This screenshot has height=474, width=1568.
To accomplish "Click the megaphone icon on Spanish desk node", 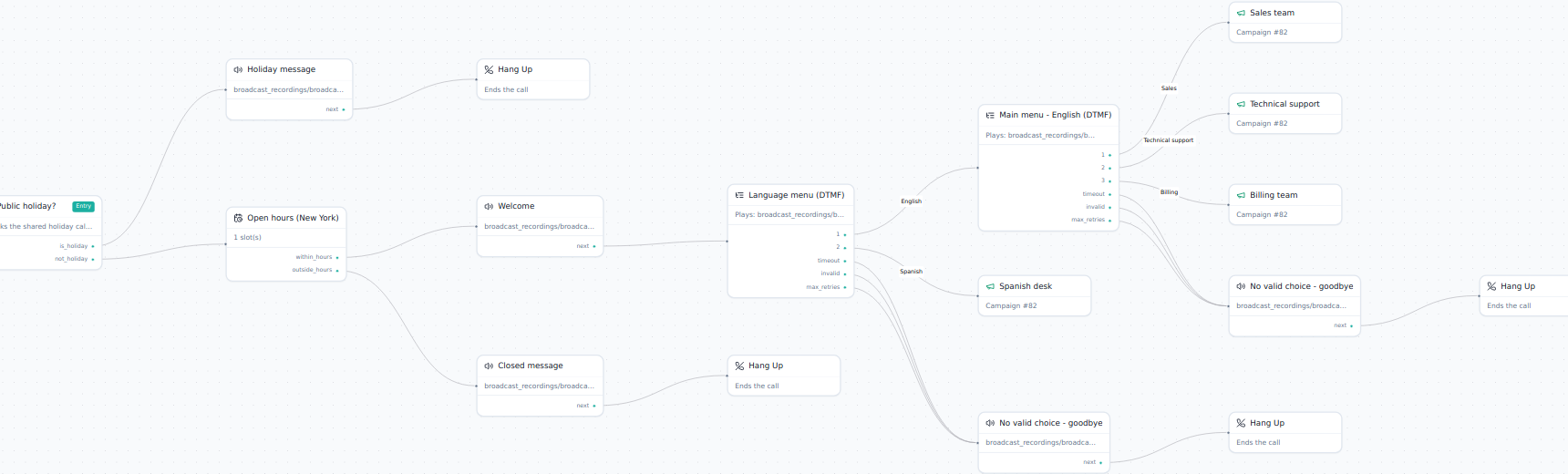I will click(x=990, y=286).
